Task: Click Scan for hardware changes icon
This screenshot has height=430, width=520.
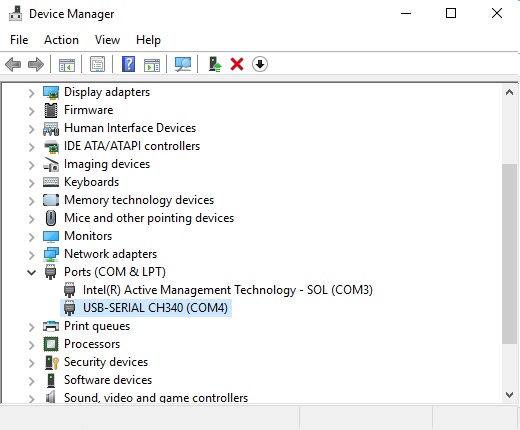Action: (183, 64)
